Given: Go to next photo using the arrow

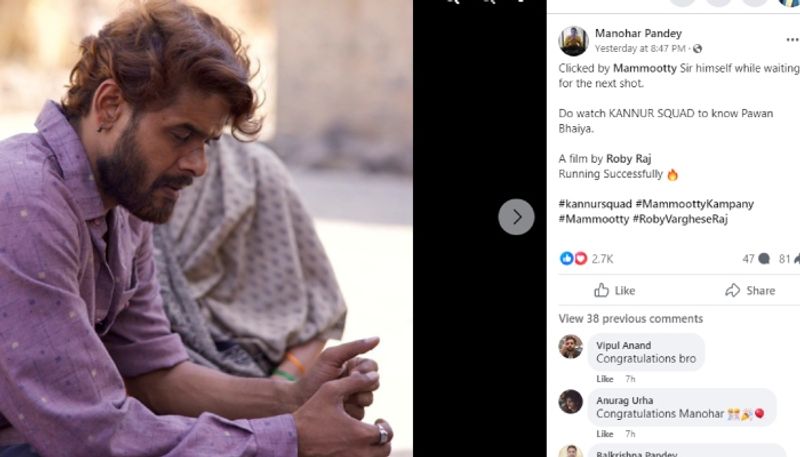Looking at the screenshot, I should 516,217.
